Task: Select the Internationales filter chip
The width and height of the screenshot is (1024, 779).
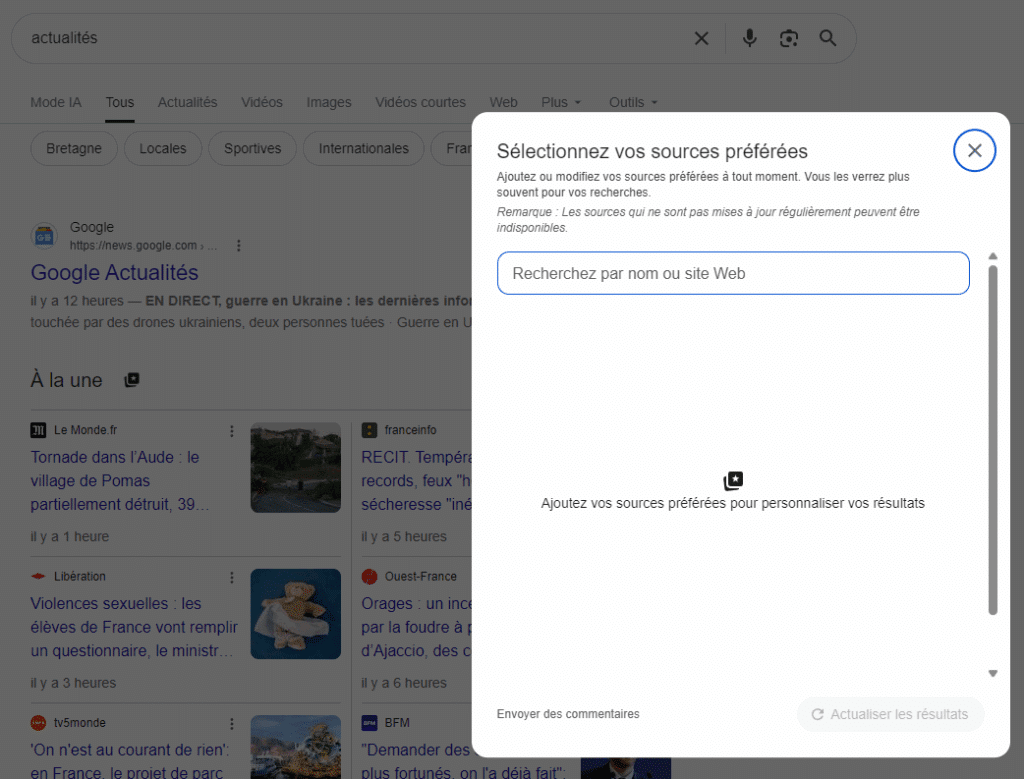Action: pos(364,149)
